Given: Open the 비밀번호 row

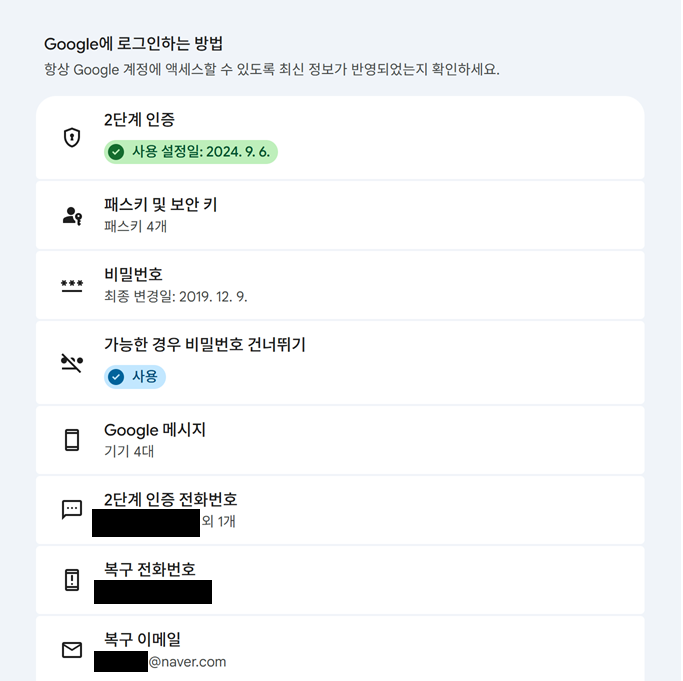Looking at the screenshot, I should point(340,285).
